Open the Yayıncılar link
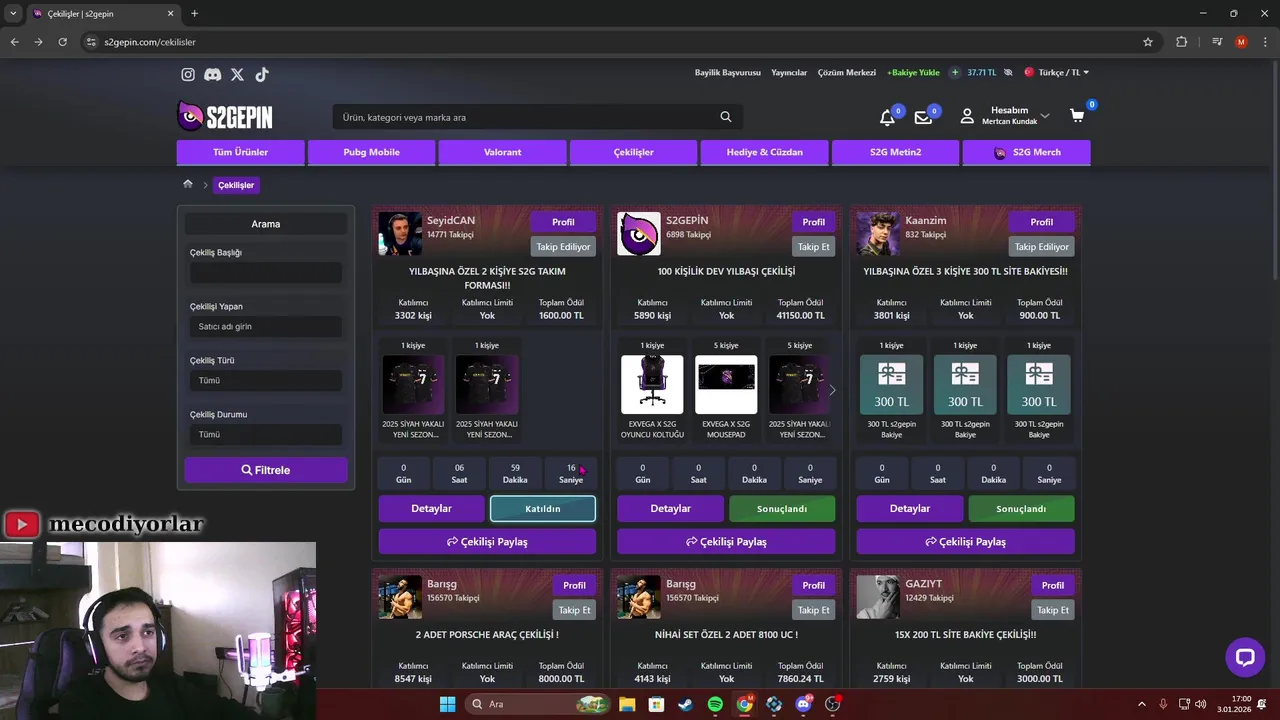The image size is (1280, 720). tap(789, 72)
